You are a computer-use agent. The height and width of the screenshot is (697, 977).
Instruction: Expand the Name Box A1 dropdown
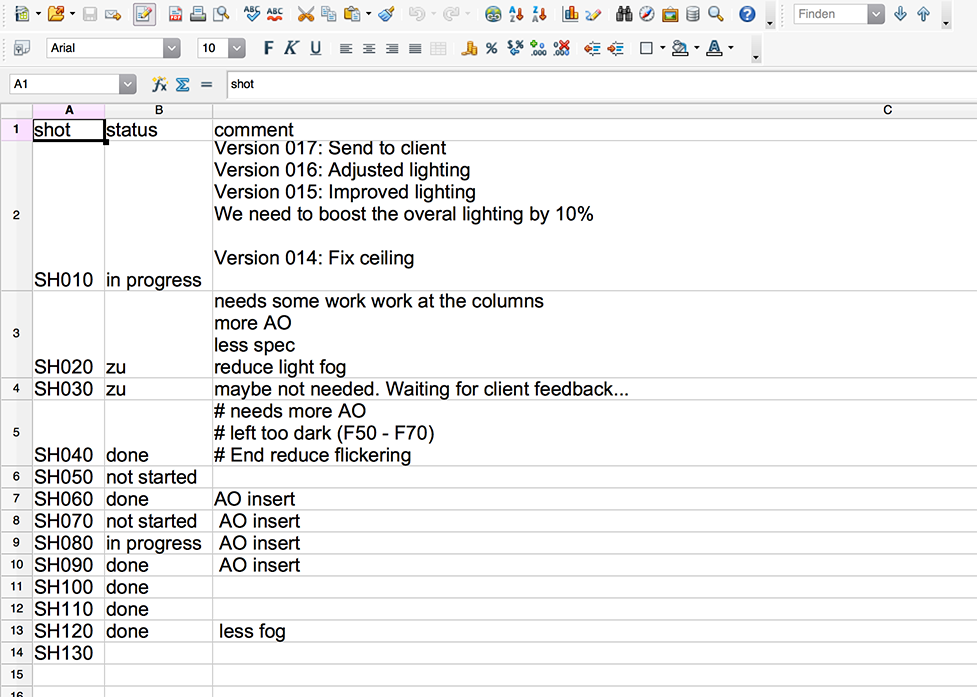[127, 85]
